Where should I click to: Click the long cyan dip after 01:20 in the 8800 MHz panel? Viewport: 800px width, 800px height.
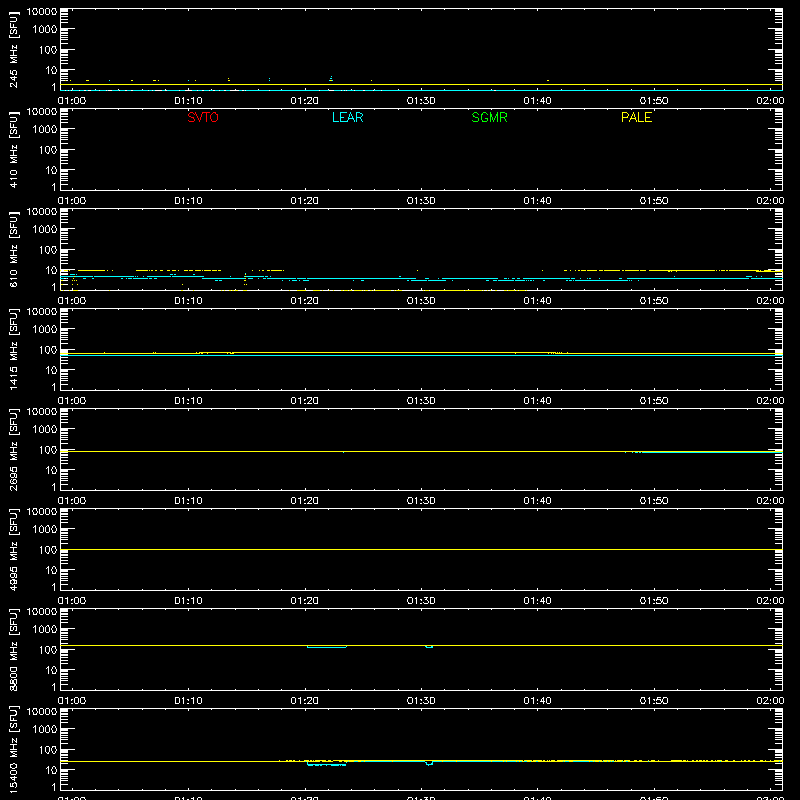pyautogui.click(x=327, y=647)
